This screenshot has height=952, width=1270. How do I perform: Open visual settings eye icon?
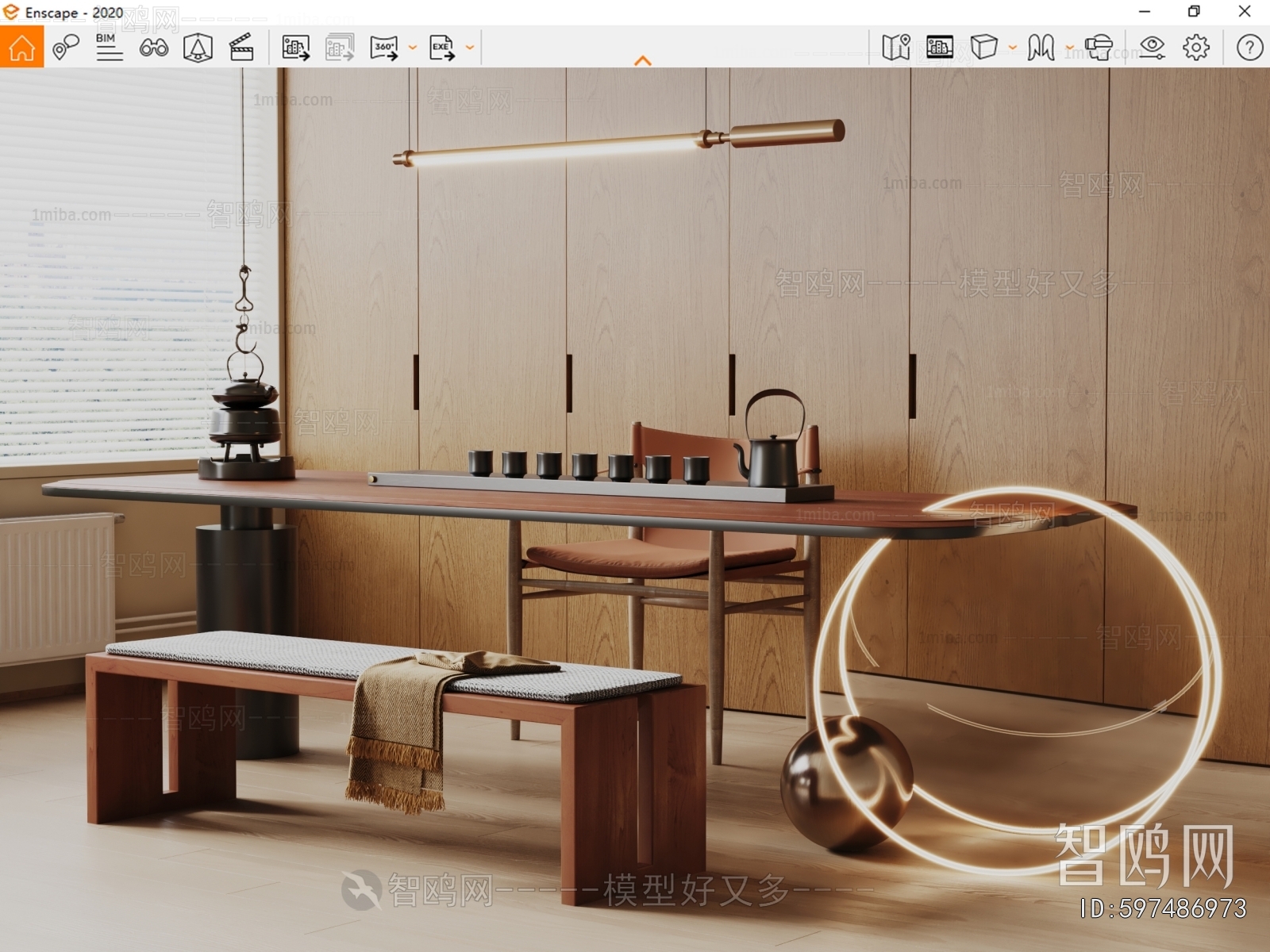(x=1152, y=48)
